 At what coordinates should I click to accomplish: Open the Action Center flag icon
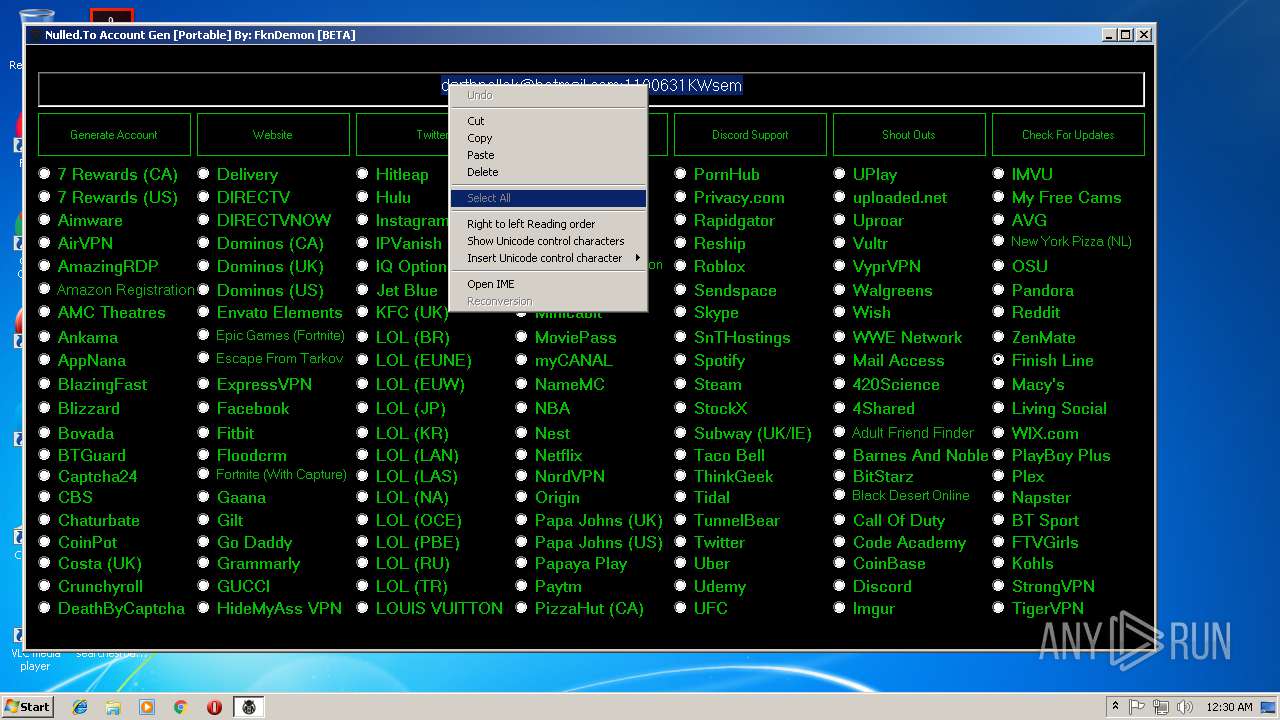[1137, 707]
